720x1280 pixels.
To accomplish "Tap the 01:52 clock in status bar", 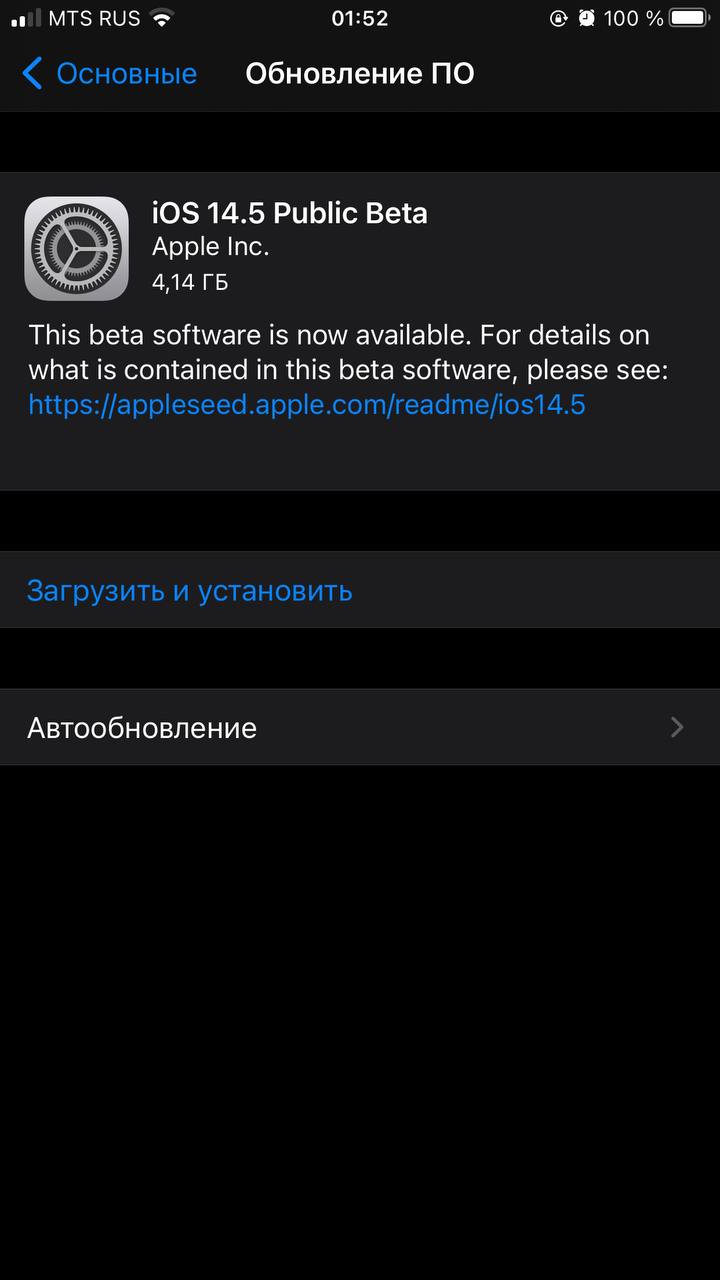I will pyautogui.click(x=360, y=18).
